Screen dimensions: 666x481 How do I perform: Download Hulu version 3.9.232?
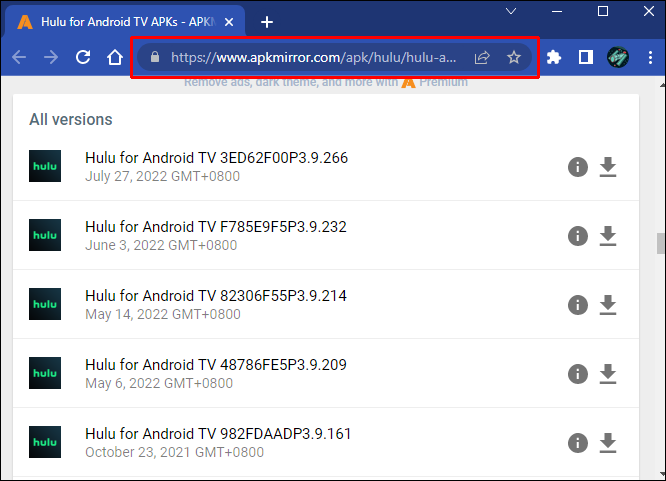click(608, 236)
